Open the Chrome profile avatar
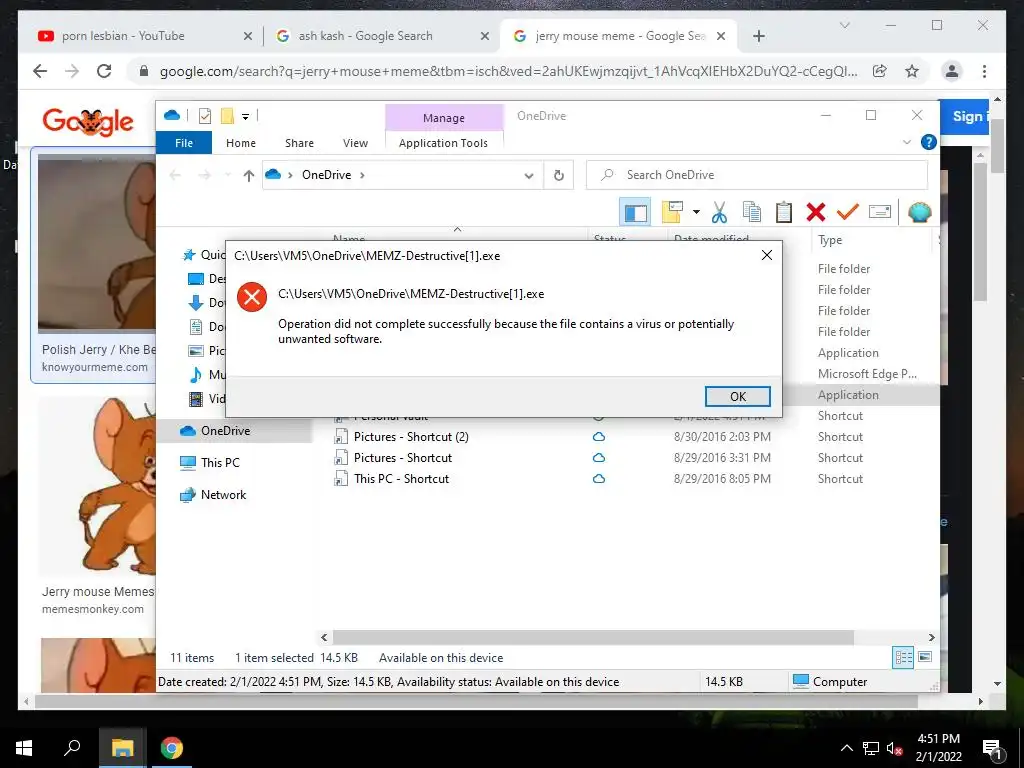Screen dimensions: 1024x768 pyautogui.click(x=952, y=71)
